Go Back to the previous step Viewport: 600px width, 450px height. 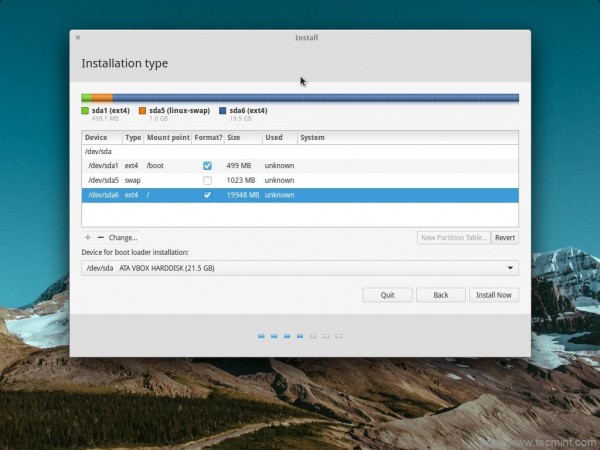pyautogui.click(x=440, y=295)
